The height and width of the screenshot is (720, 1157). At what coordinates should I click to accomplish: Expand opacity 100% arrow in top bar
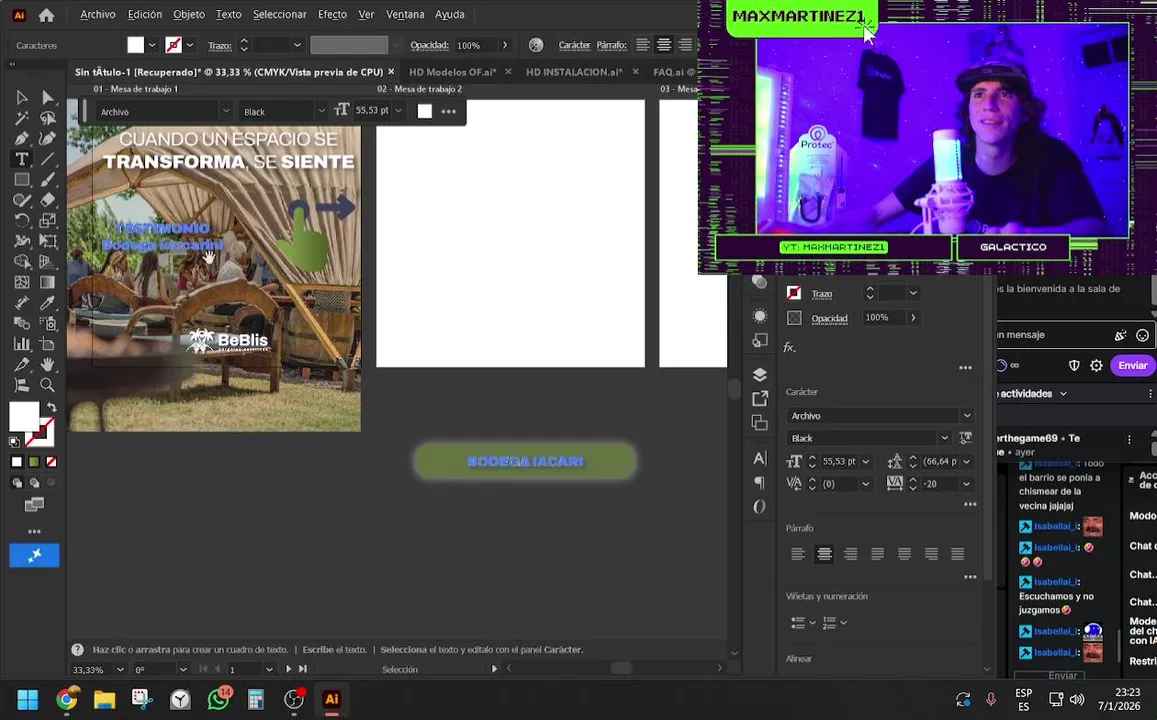point(505,45)
